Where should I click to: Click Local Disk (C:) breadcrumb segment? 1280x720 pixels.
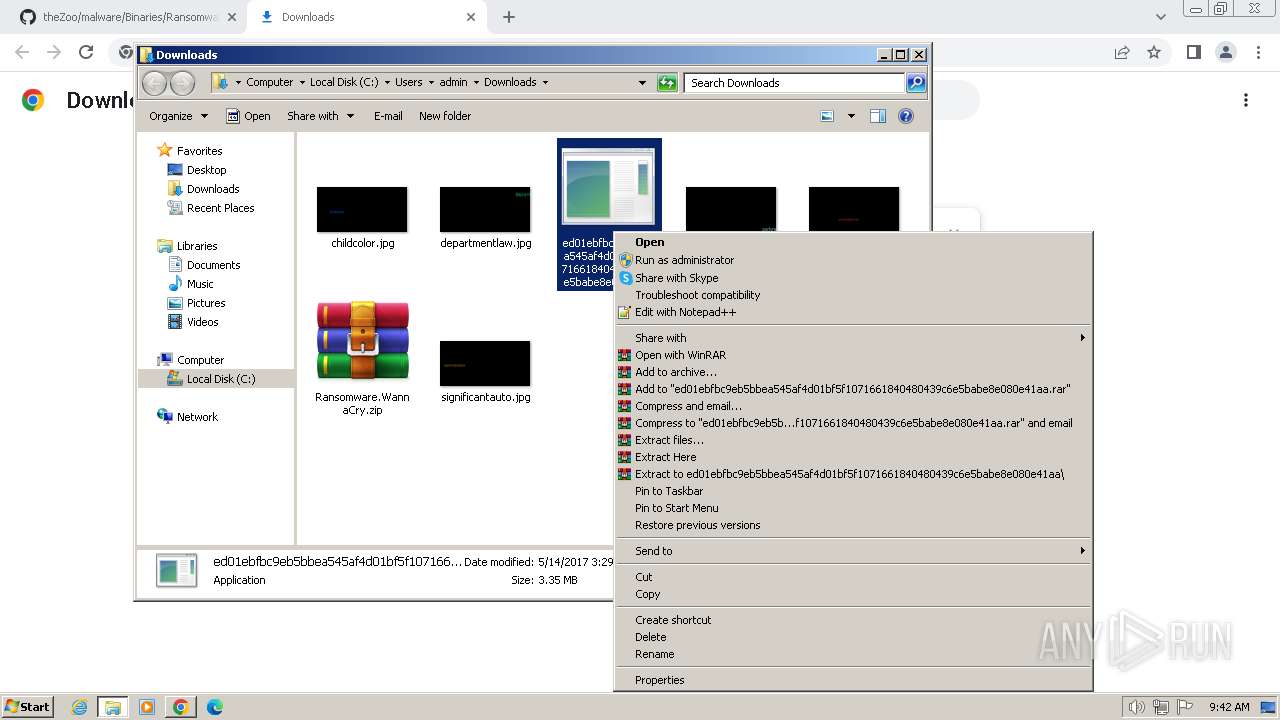click(x=344, y=82)
